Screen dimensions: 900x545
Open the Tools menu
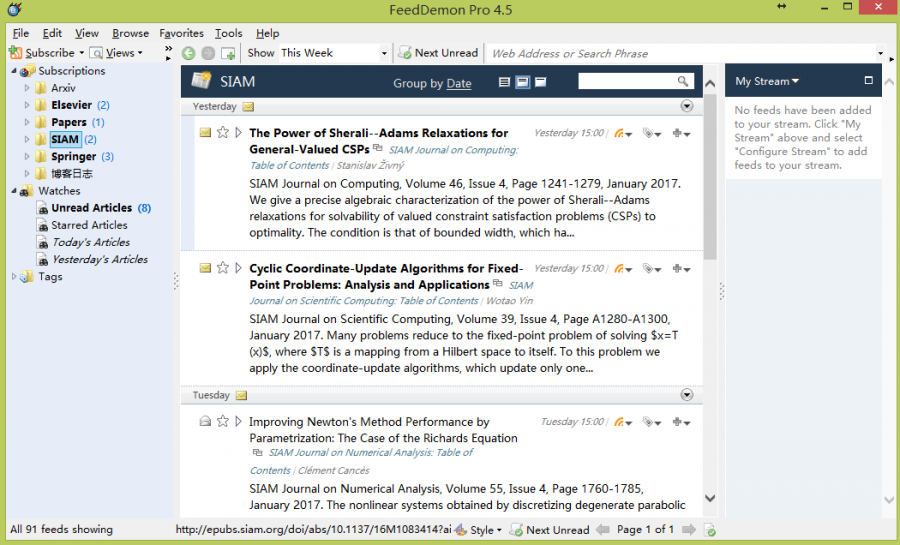[x=228, y=33]
